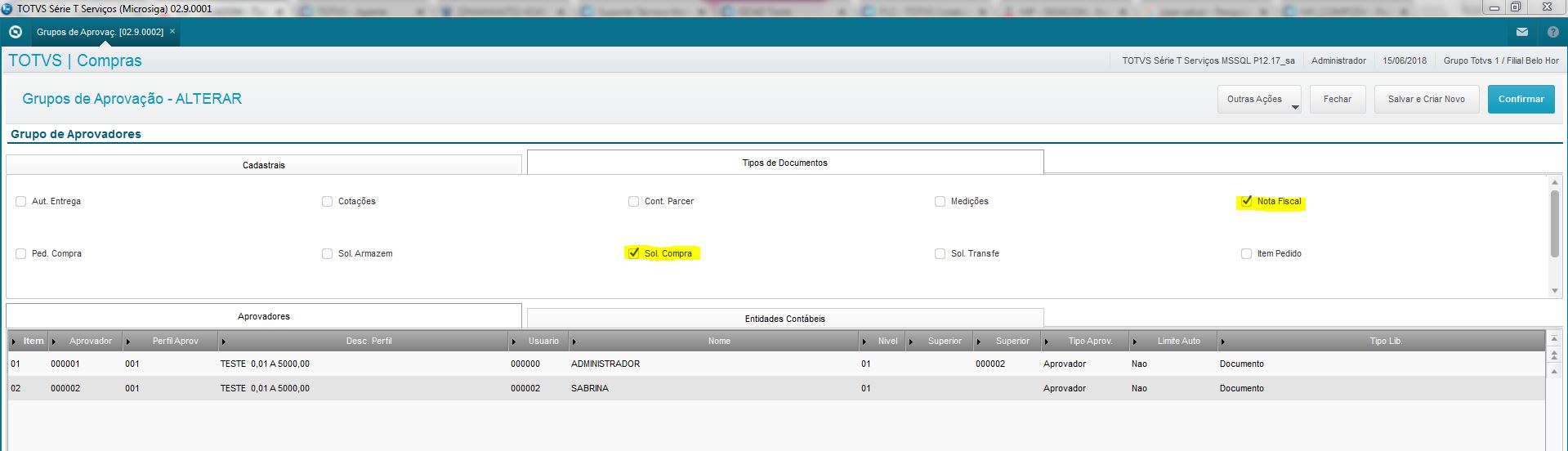Tick the Aut. Entrega checkbox
This screenshot has height=451, width=1568.
pyautogui.click(x=21, y=201)
